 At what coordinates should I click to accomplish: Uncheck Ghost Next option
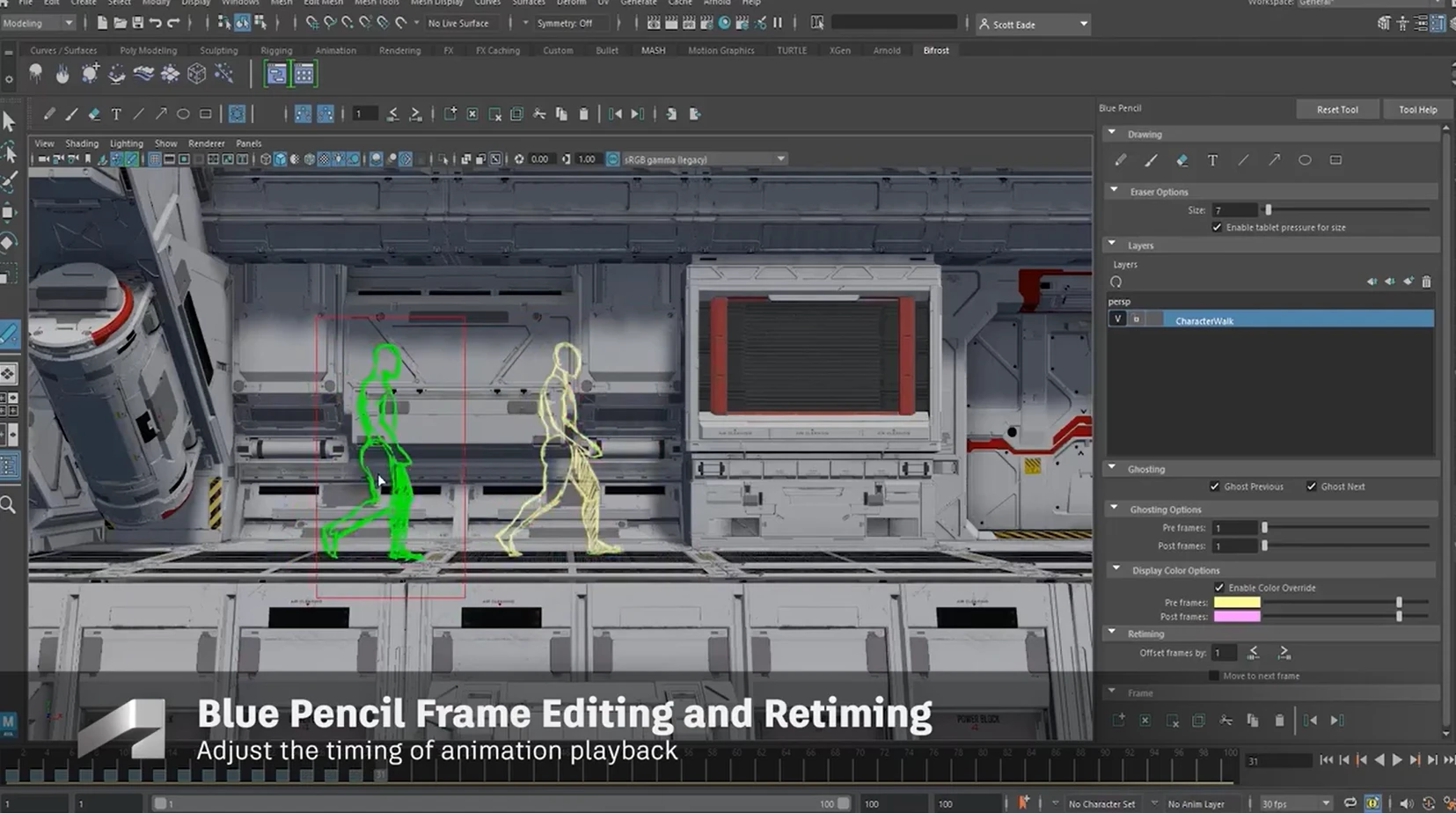click(1312, 487)
